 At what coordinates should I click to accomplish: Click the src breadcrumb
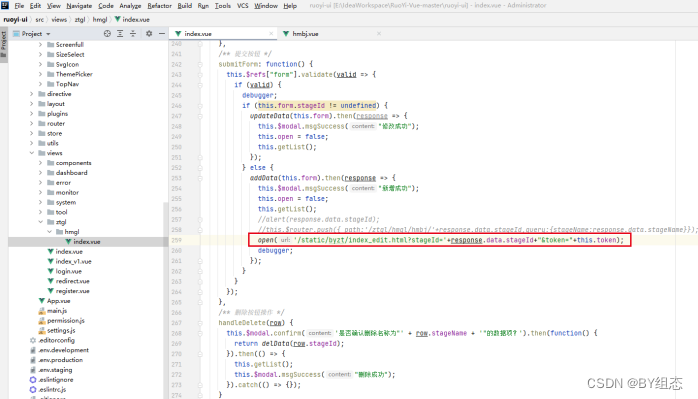(40, 20)
